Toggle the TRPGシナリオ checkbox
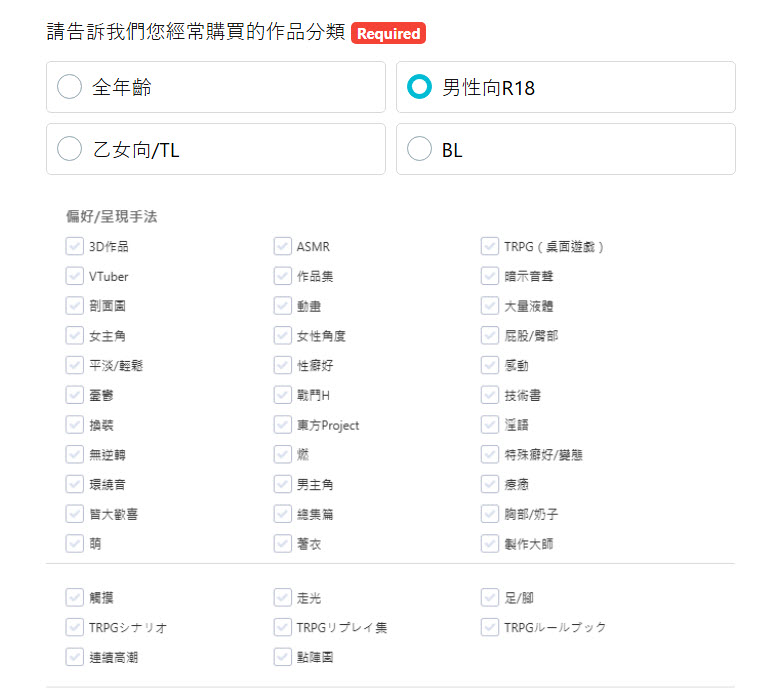 coord(74,627)
